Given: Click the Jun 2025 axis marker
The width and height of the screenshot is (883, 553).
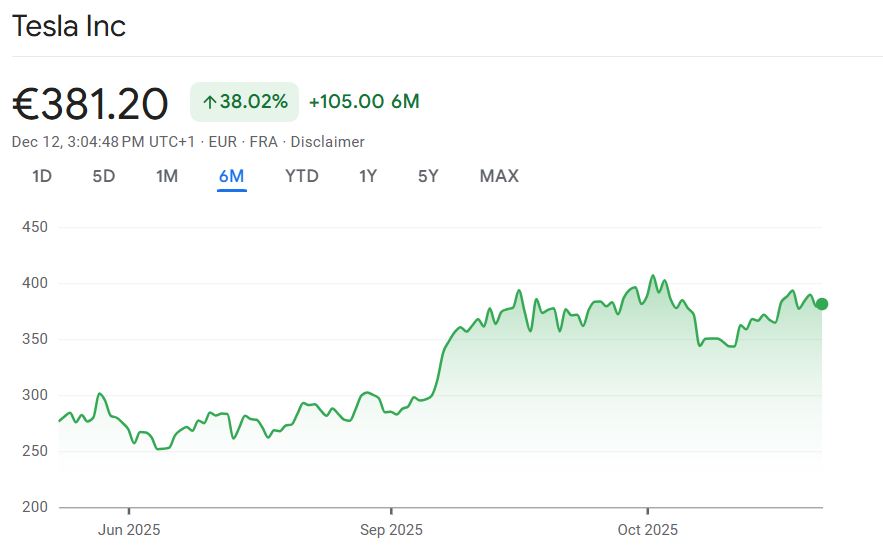Looking at the screenshot, I should pyautogui.click(x=129, y=529).
